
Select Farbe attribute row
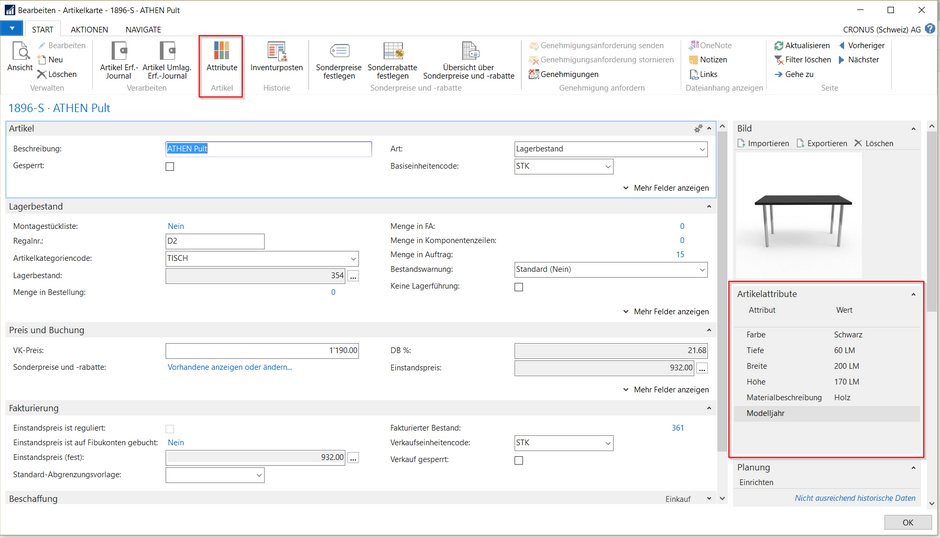[x=827, y=335]
